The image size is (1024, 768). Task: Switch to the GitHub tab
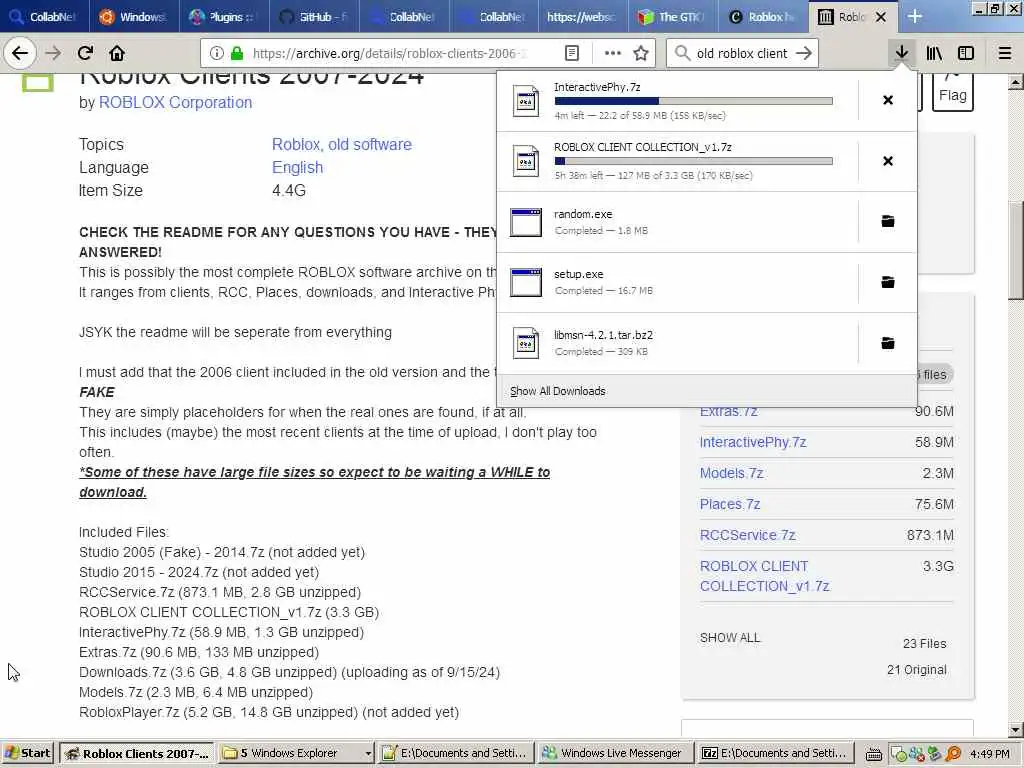(314, 17)
